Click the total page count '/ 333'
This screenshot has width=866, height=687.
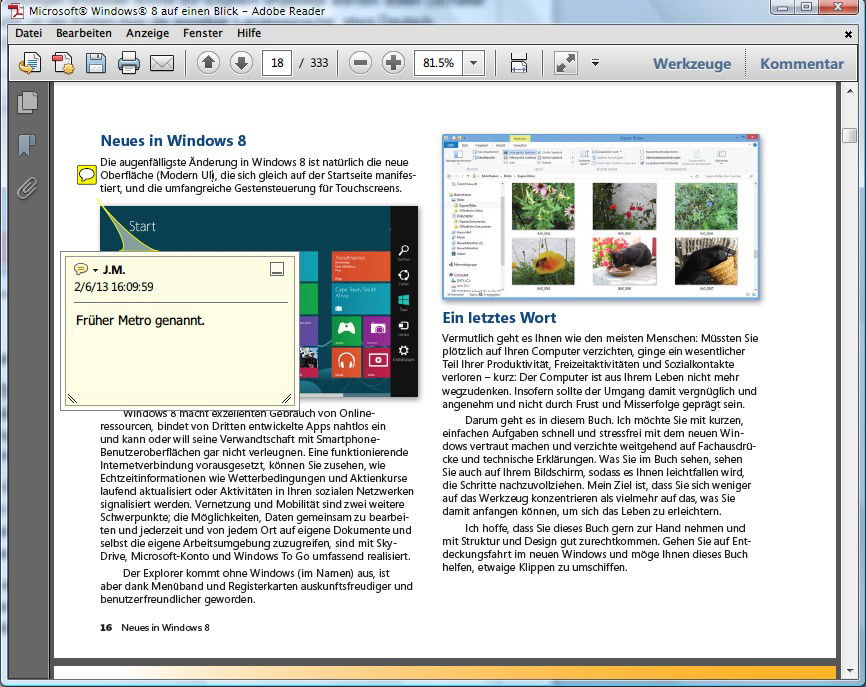(314, 63)
